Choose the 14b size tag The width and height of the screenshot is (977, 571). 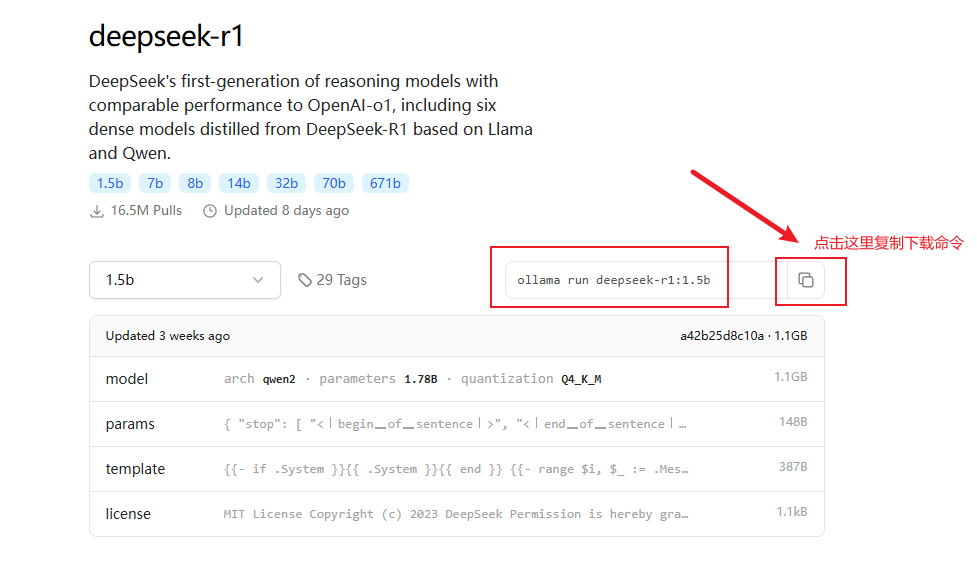coord(239,183)
